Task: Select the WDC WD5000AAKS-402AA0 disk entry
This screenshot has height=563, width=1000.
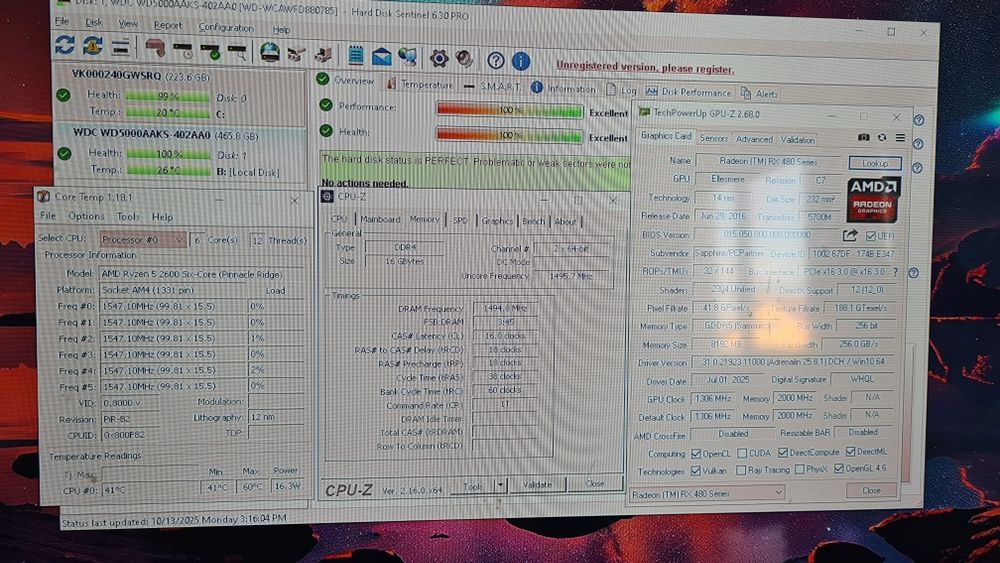Action: point(180,152)
